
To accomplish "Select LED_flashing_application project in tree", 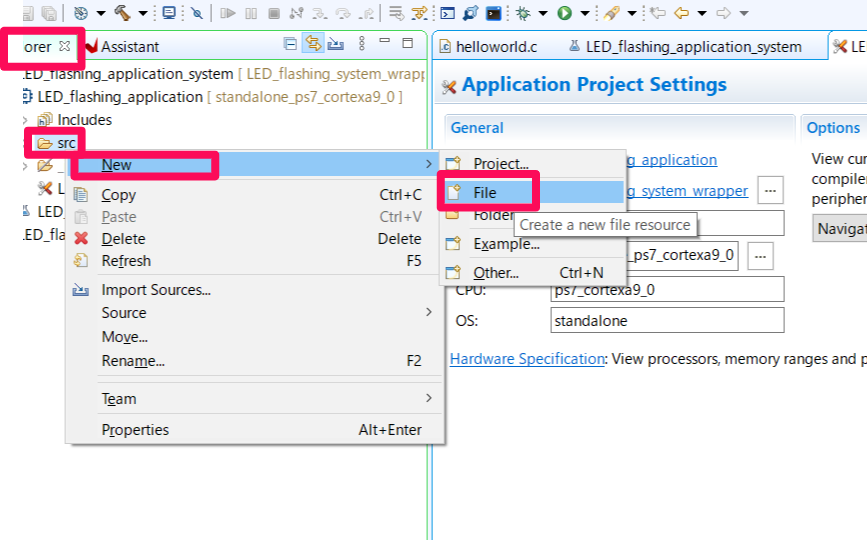I will (x=120, y=97).
